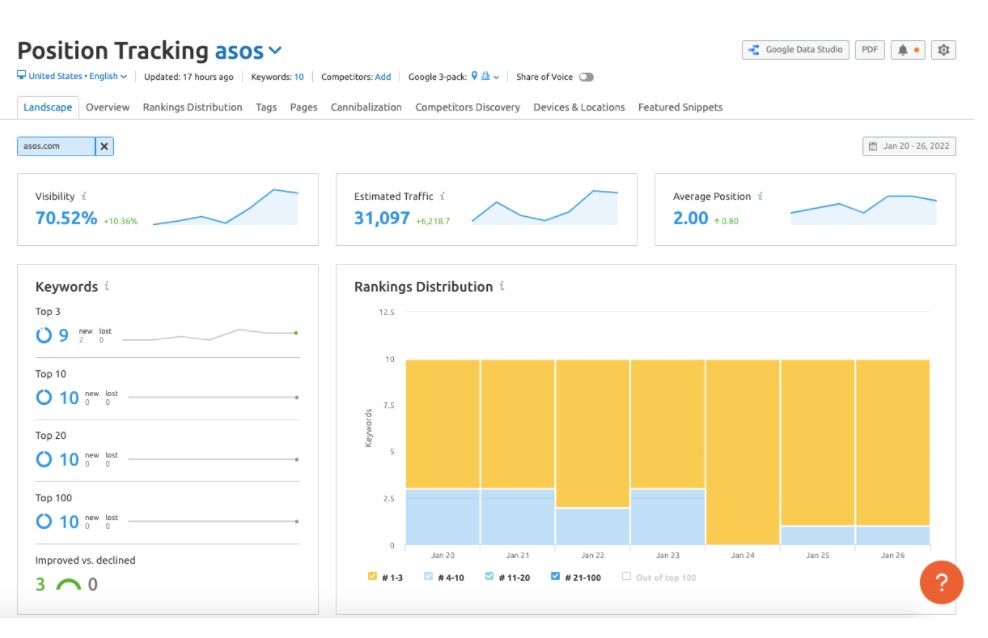988x638 pixels.
Task: Enable the Share of Voice toggle
Action: tap(586, 76)
